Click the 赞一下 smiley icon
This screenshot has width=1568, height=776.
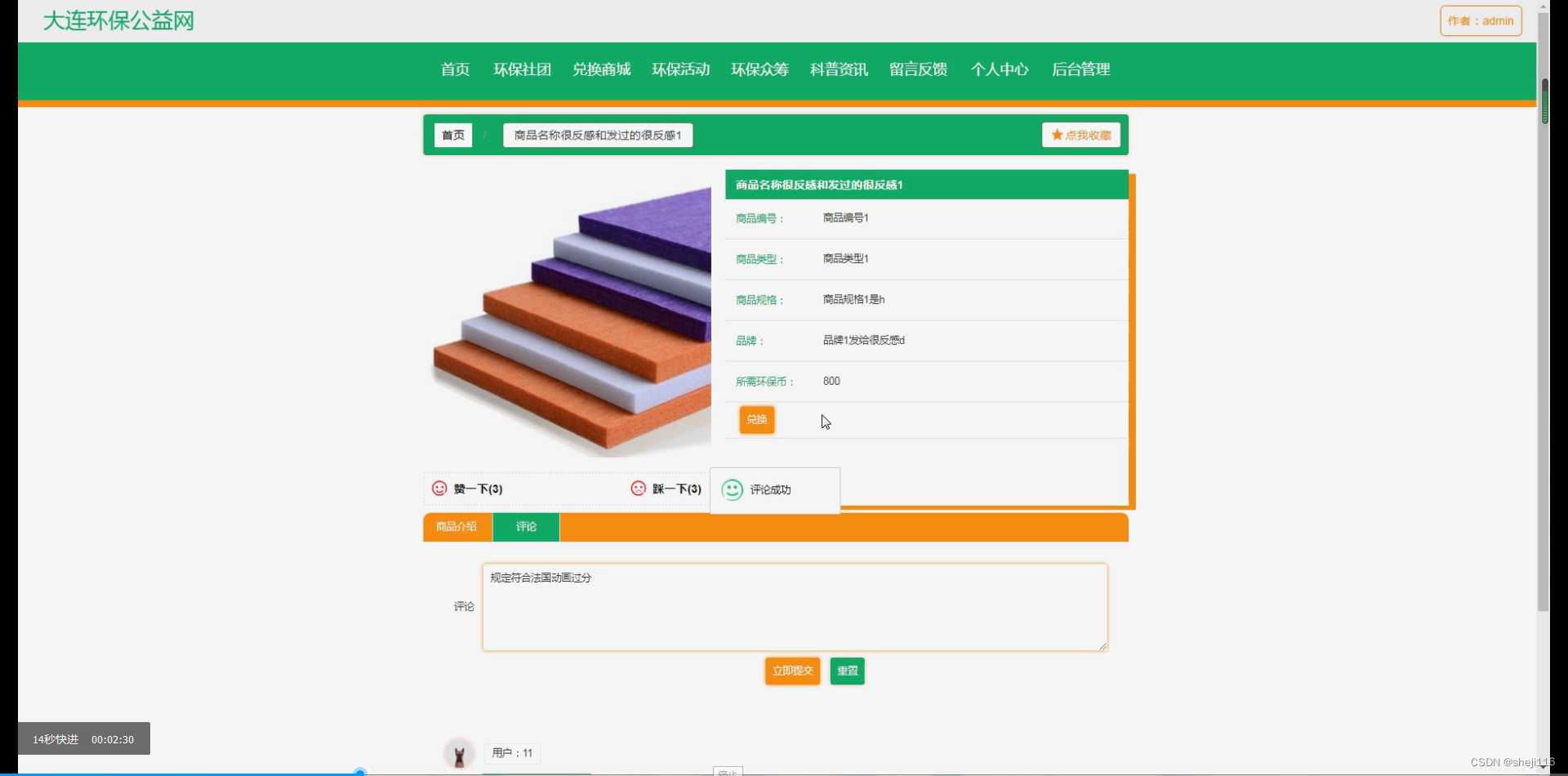tap(439, 488)
